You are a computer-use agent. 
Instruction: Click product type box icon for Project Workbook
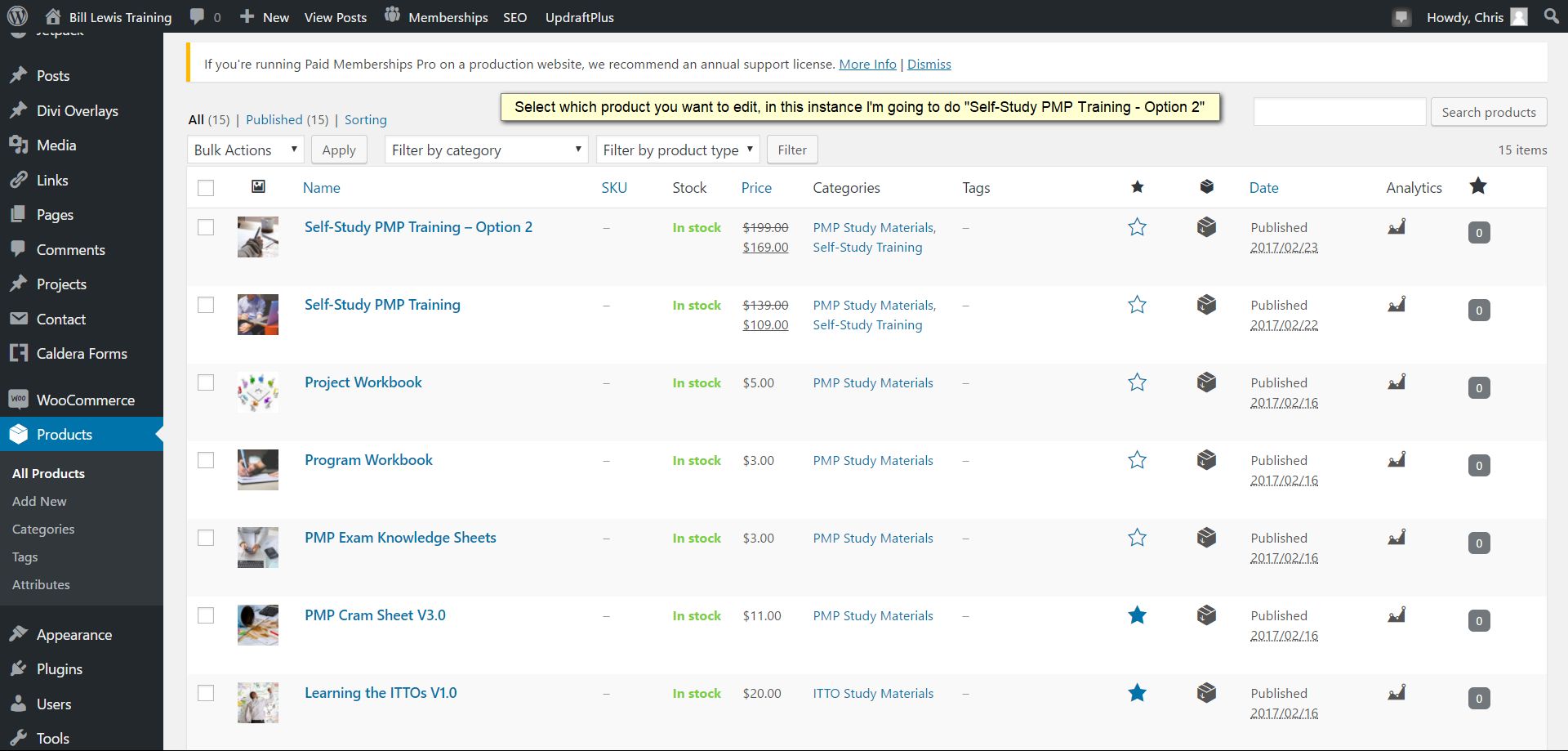pyautogui.click(x=1206, y=382)
